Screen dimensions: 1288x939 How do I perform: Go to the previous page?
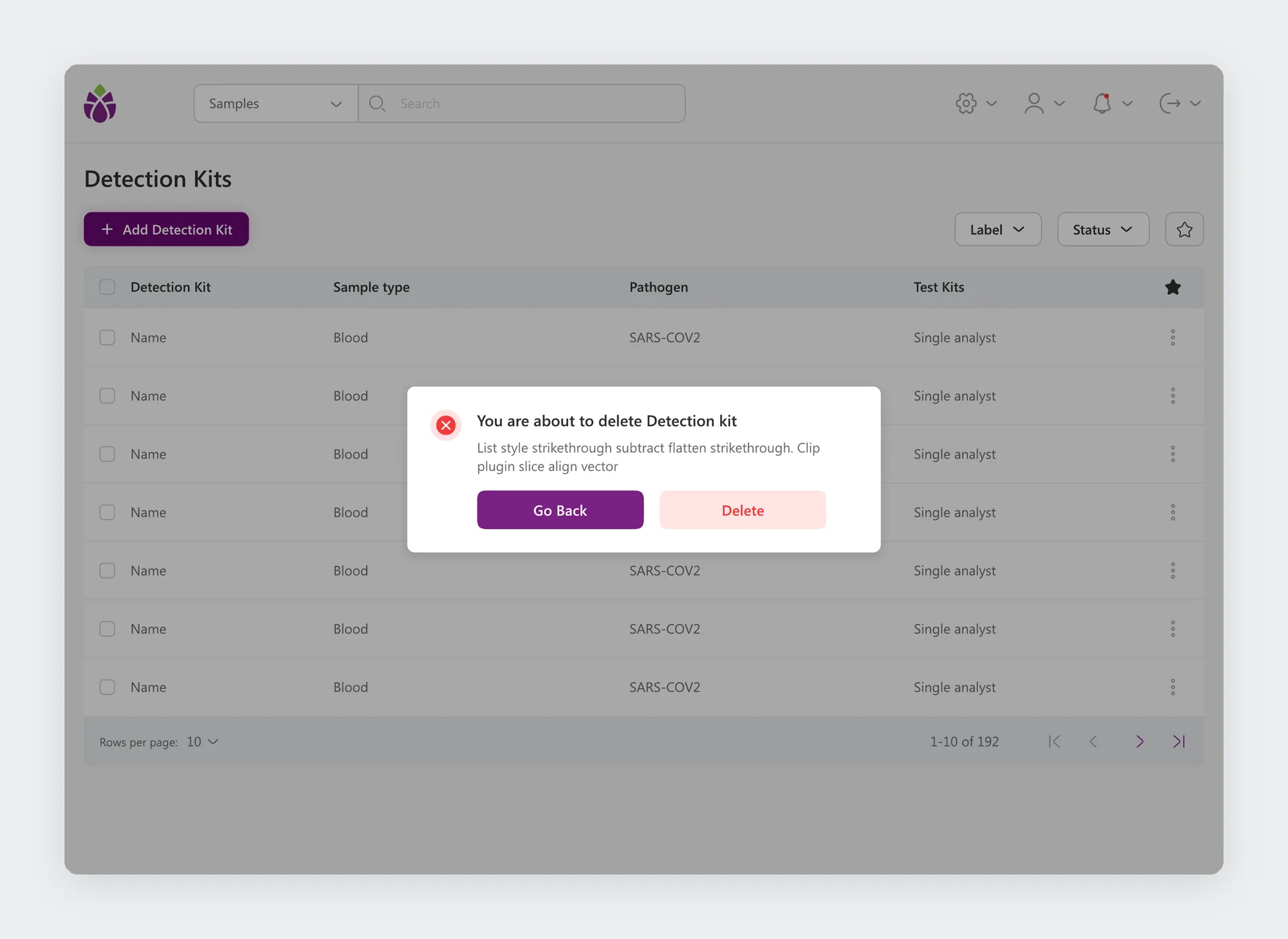pyautogui.click(x=1094, y=741)
